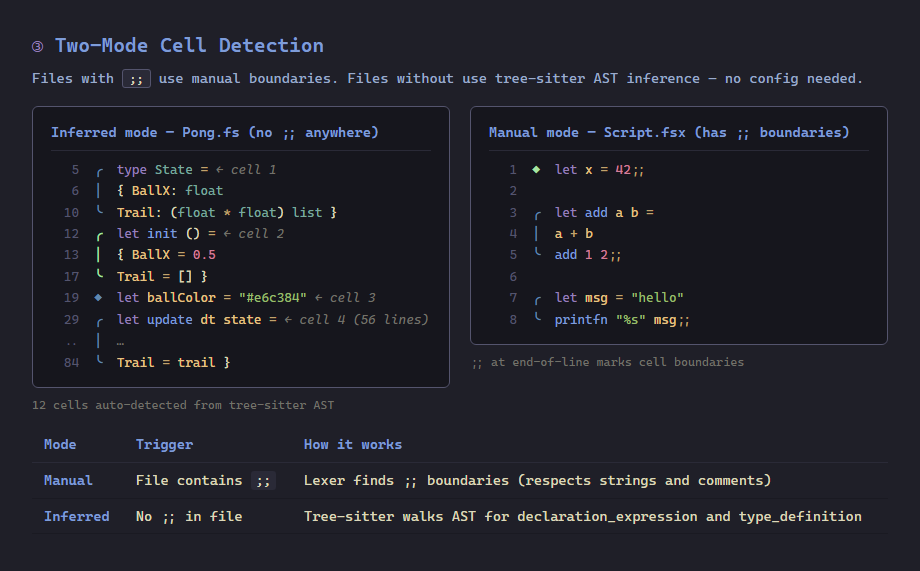Screen dimensions: 920x571
Task: Click the 'let x = 42;;' line
Action: pyautogui.click(x=600, y=170)
